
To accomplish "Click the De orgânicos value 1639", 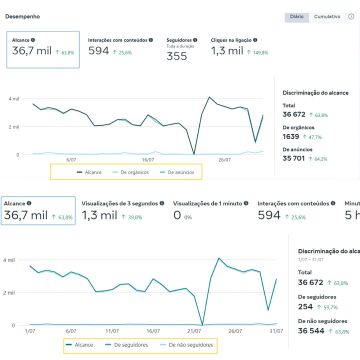I will coord(291,136).
